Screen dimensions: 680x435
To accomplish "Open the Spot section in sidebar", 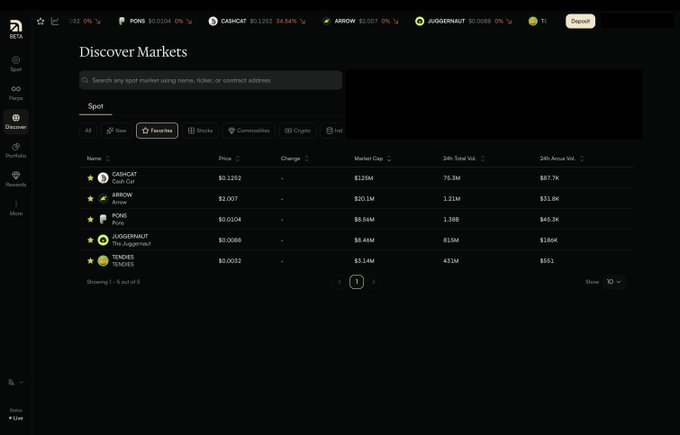I will tap(16, 64).
